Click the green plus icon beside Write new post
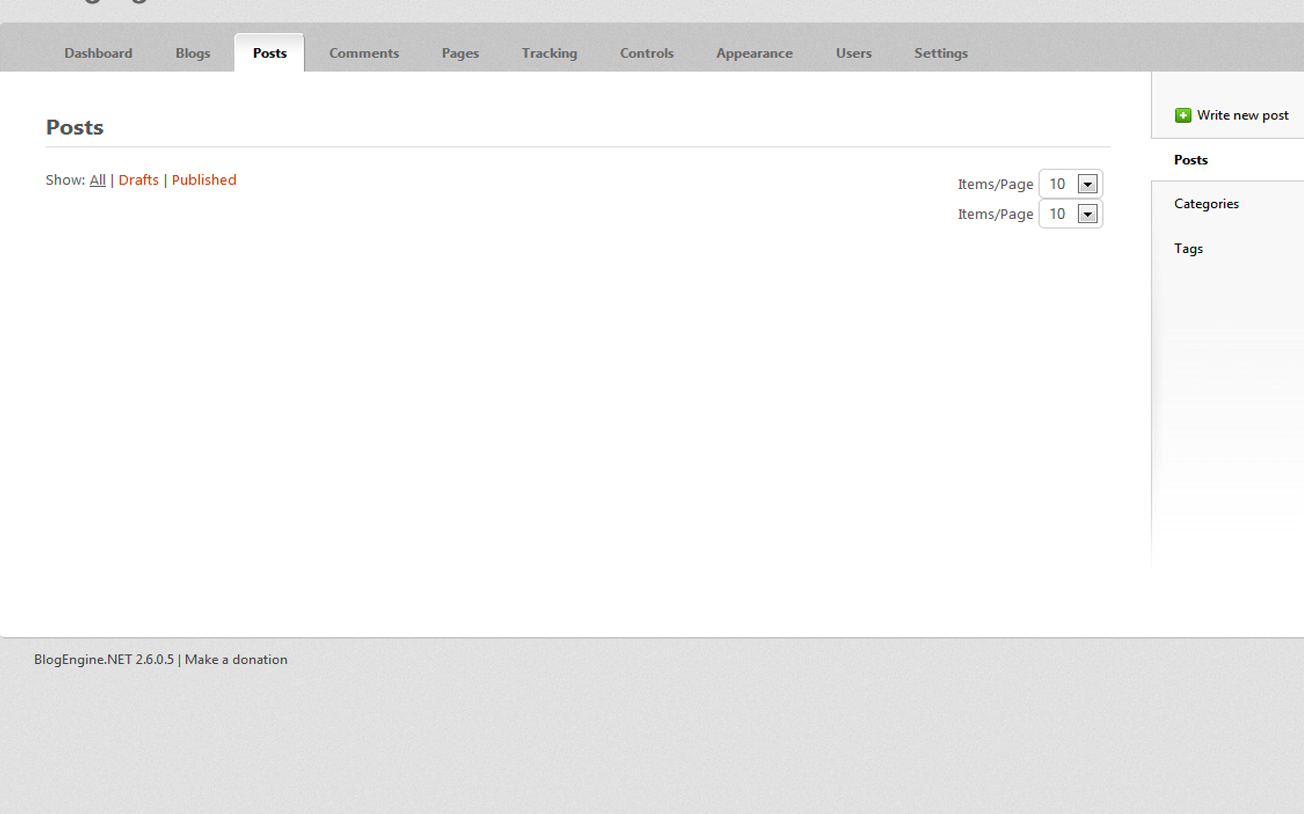1304x814 pixels. (1183, 116)
